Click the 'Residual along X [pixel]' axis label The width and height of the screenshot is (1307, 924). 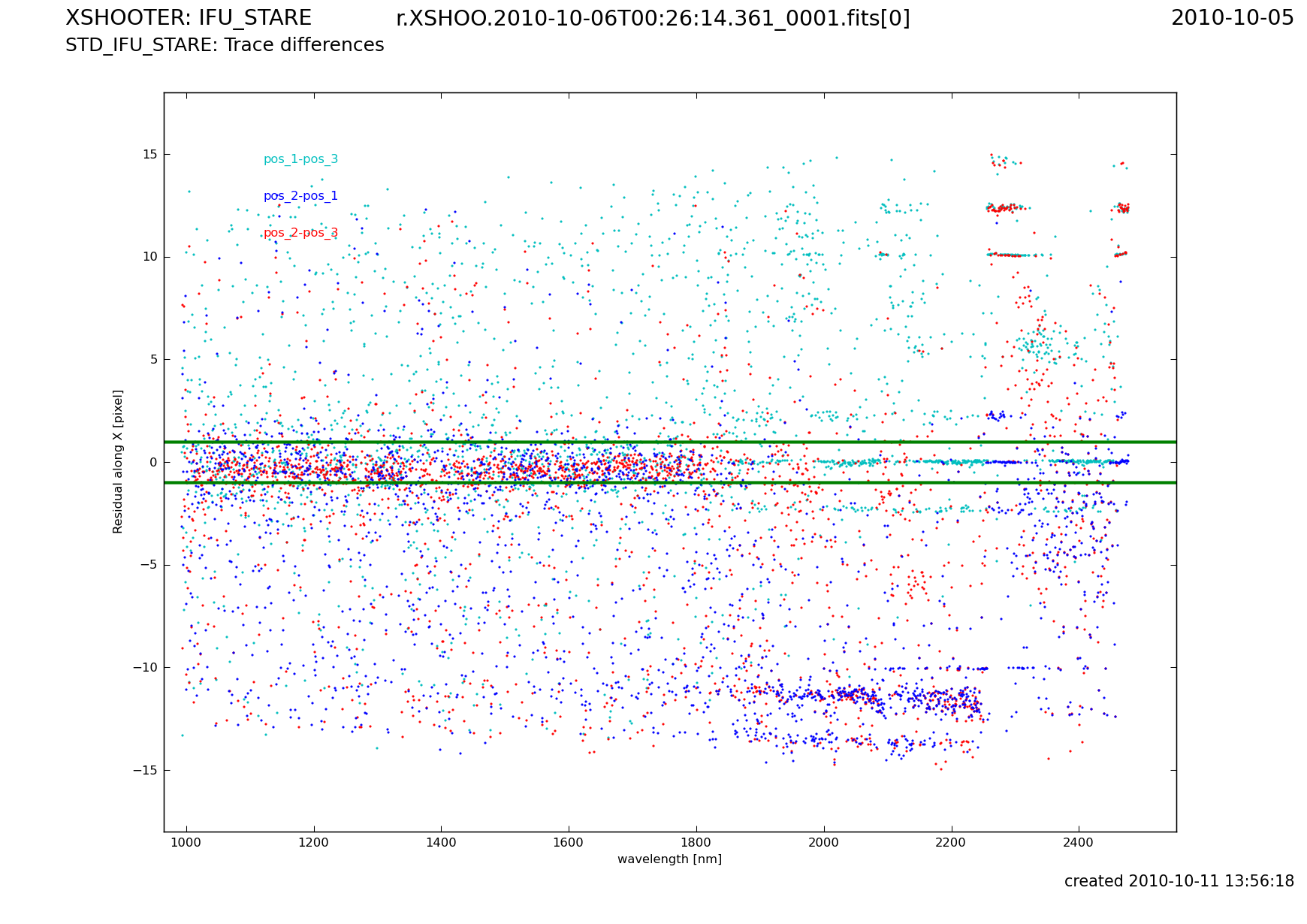(x=118, y=461)
